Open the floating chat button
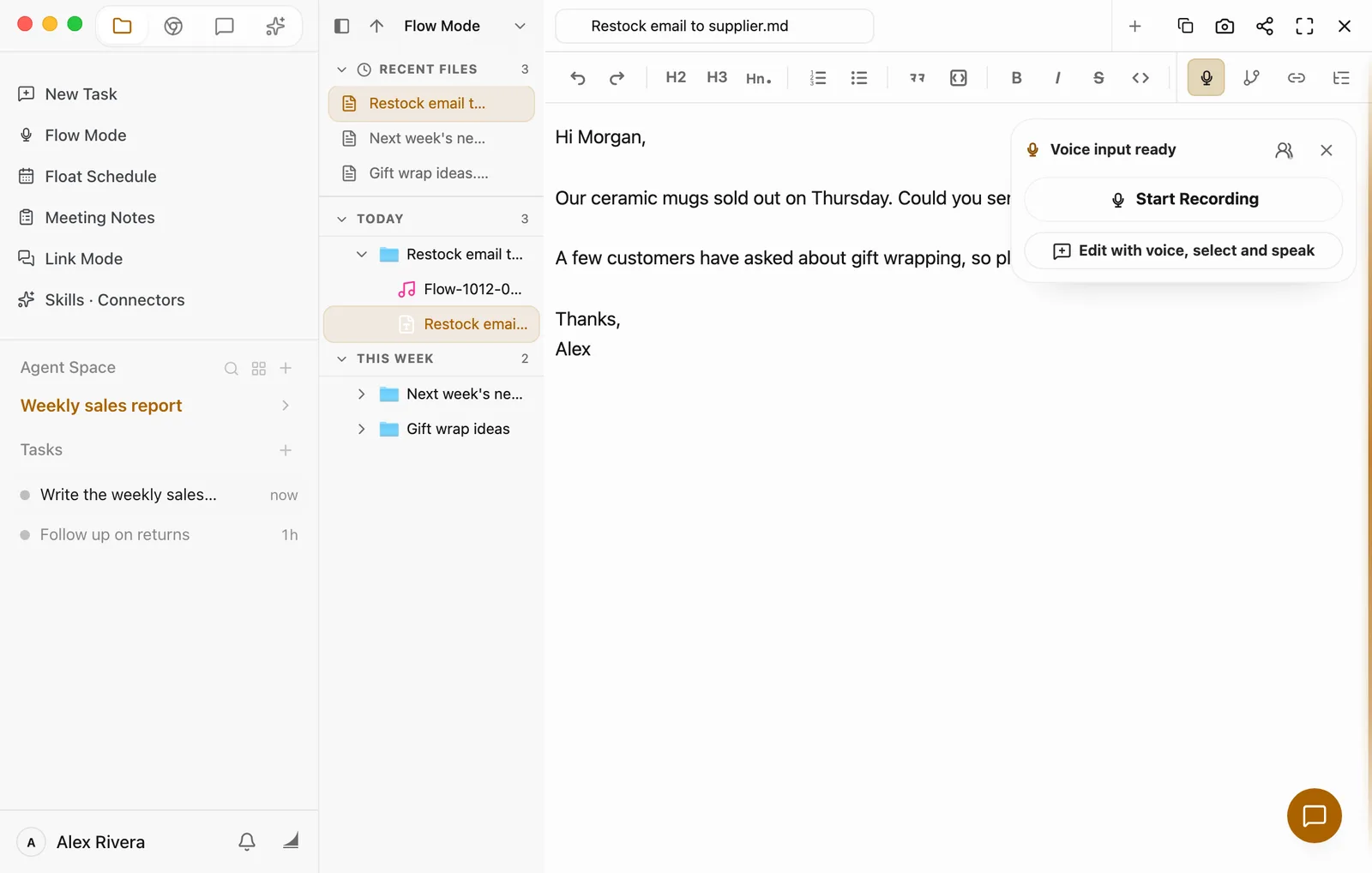 click(1314, 816)
